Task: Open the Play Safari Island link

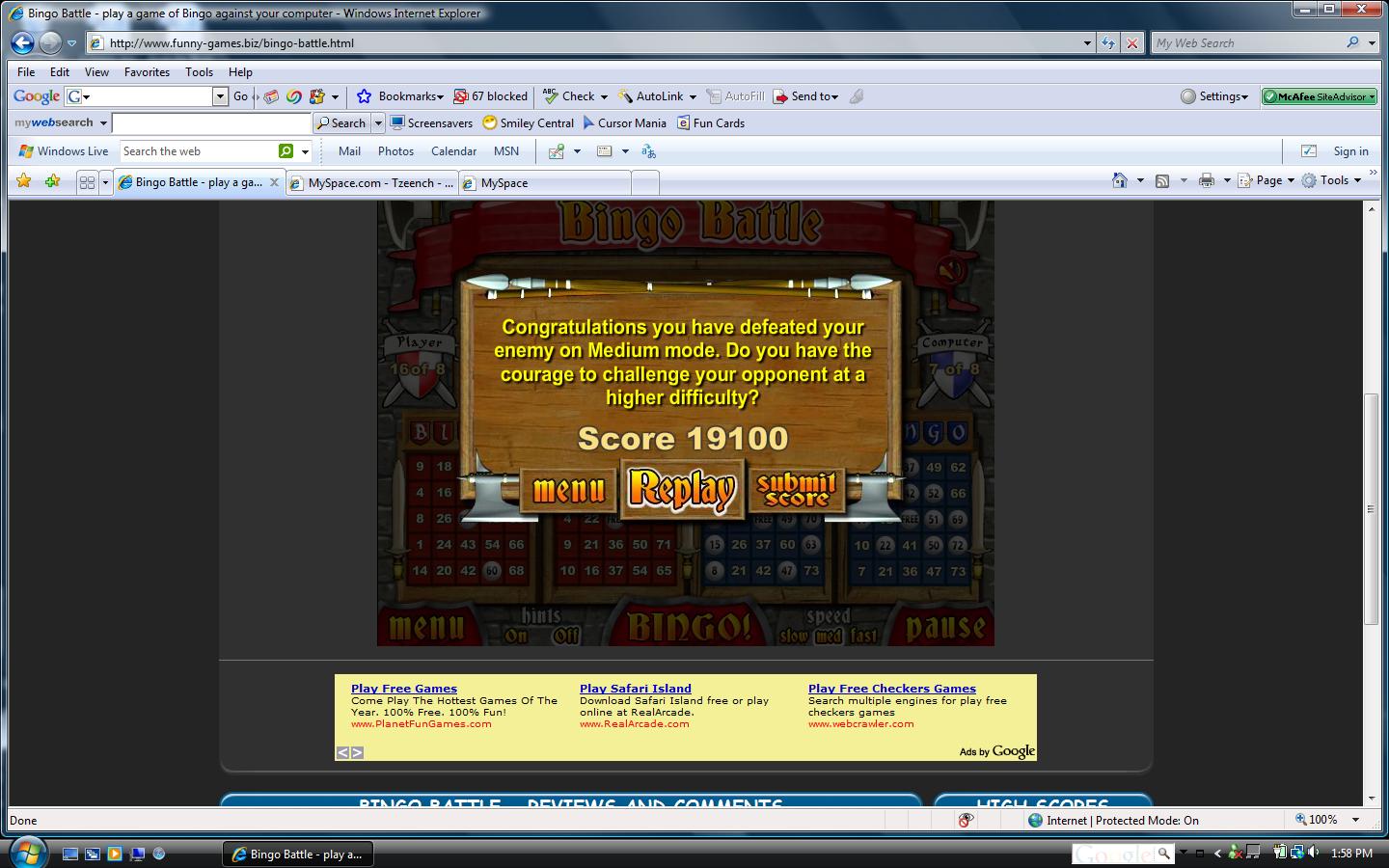Action: pyautogui.click(x=636, y=689)
